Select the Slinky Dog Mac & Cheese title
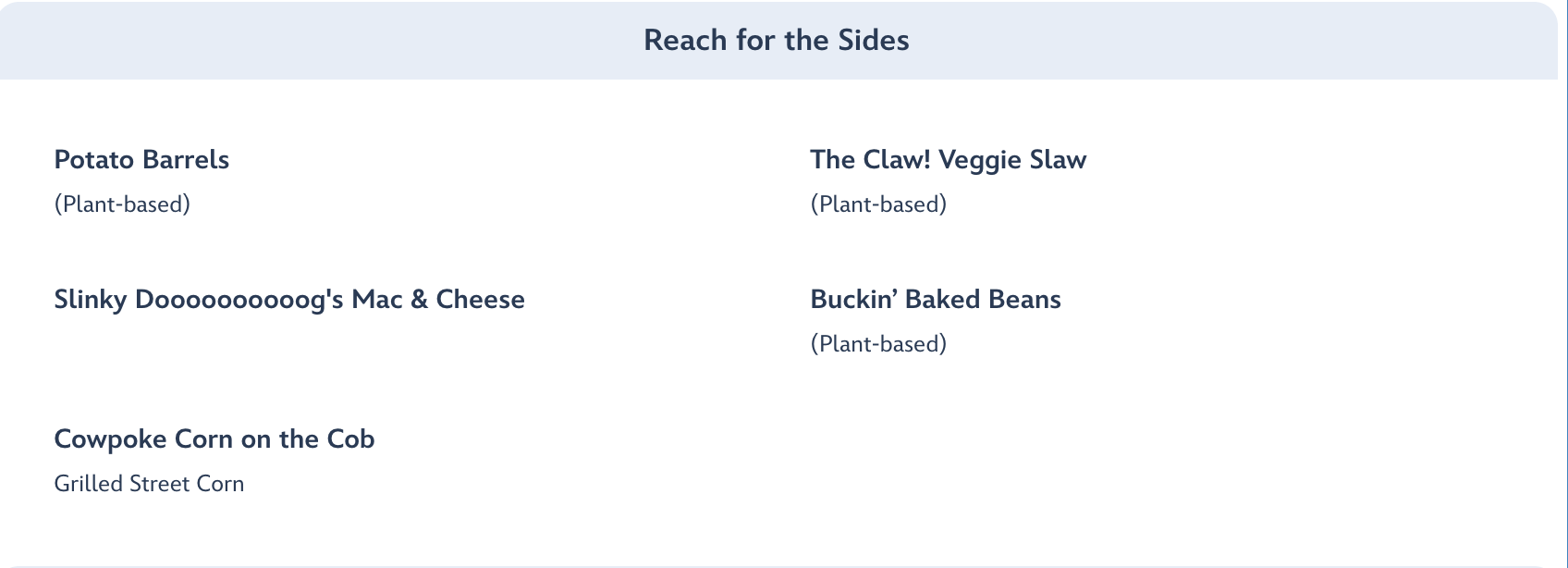This screenshot has height=568, width=1568. 288,300
